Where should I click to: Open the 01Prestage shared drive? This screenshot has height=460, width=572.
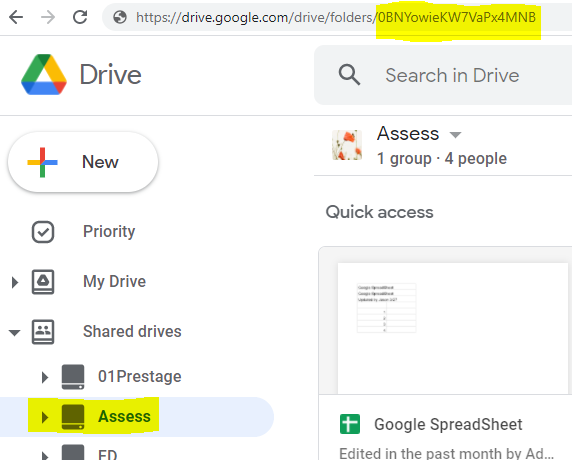point(139,376)
